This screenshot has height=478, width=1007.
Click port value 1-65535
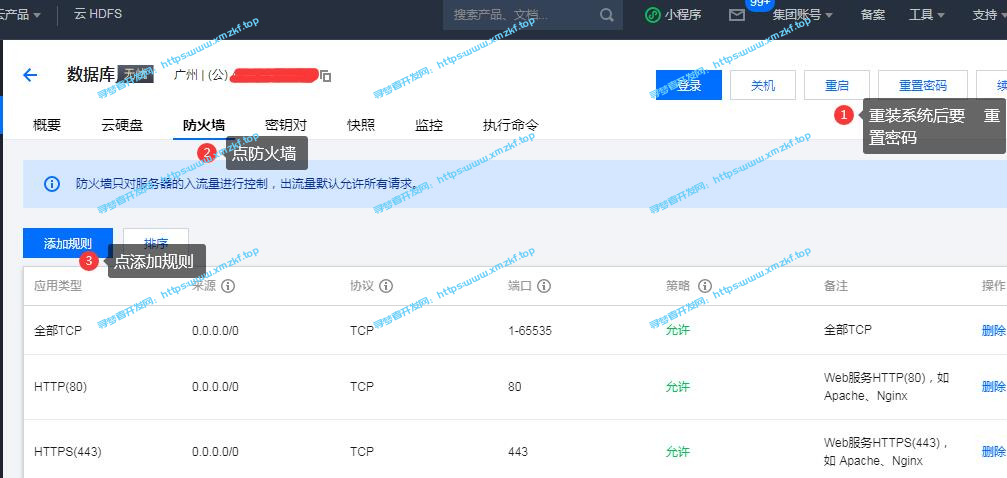coord(530,331)
